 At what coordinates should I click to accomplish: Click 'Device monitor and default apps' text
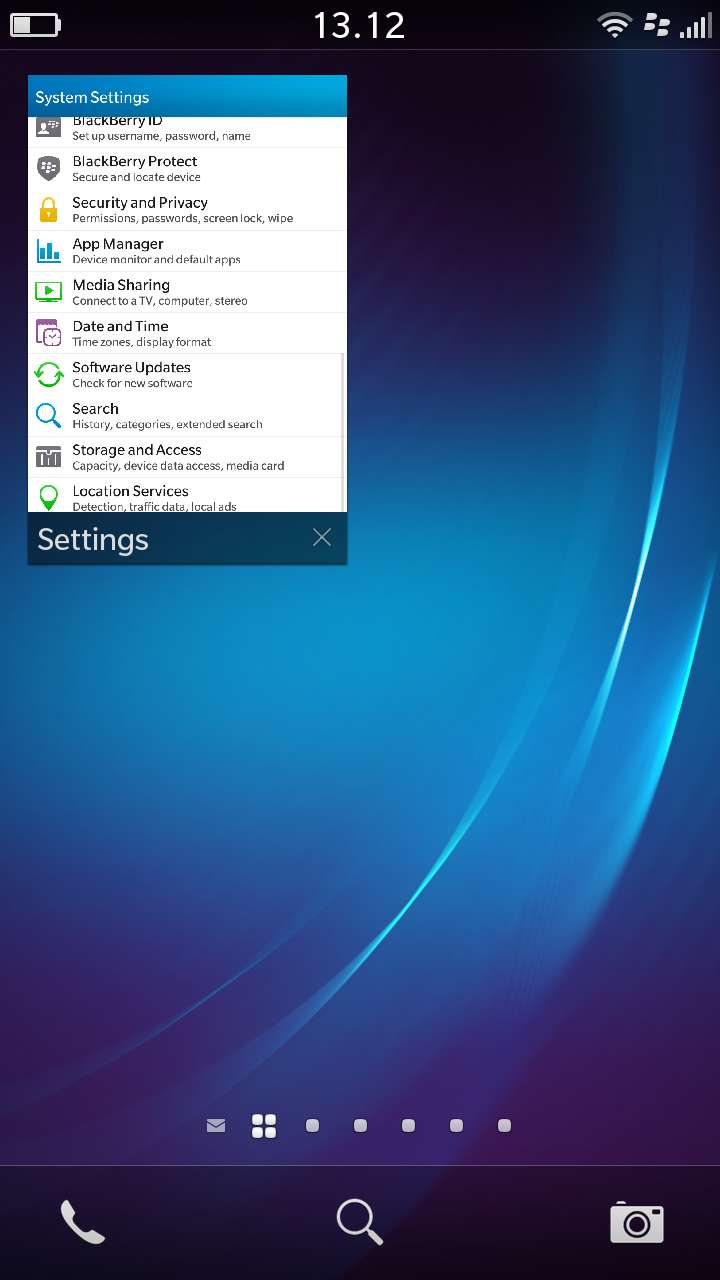156,260
